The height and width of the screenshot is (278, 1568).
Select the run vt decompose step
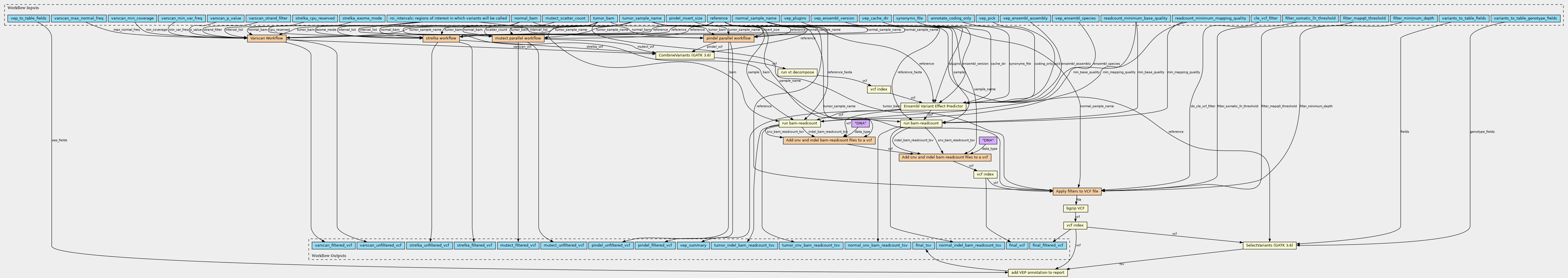click(x=797, y=72)
